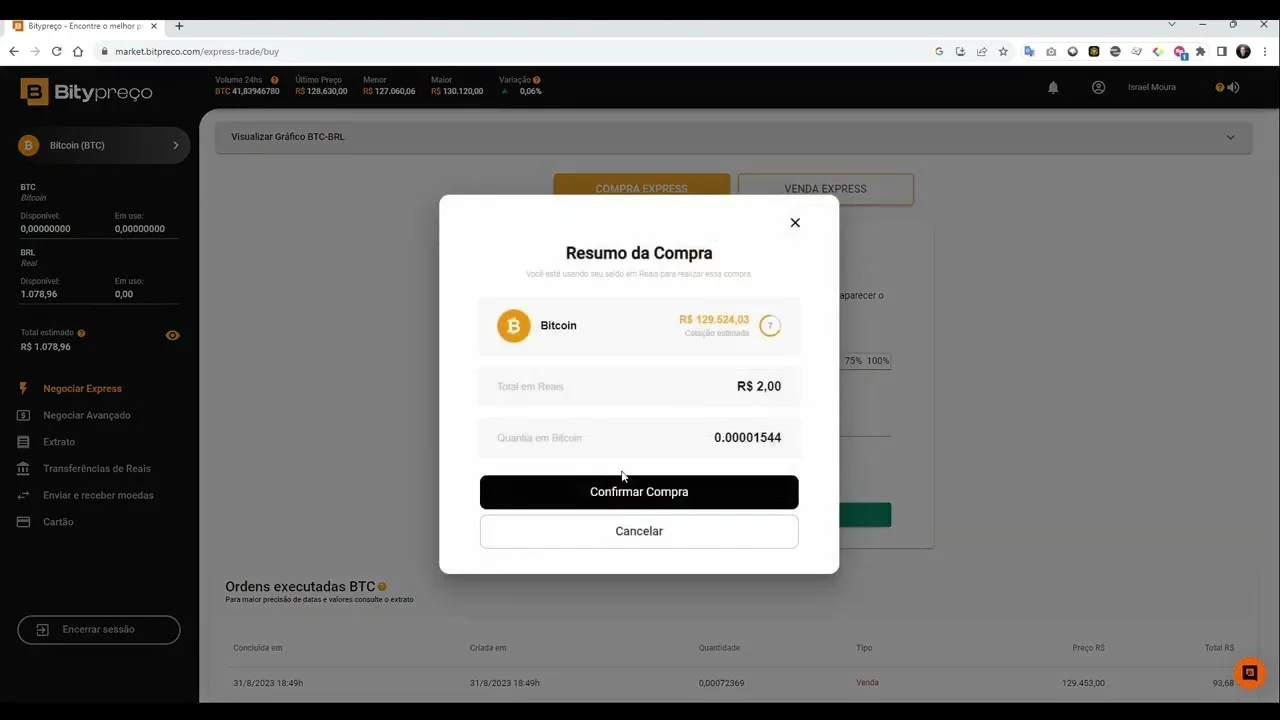Close the Resumo da Compra dialog

(795, 223)
